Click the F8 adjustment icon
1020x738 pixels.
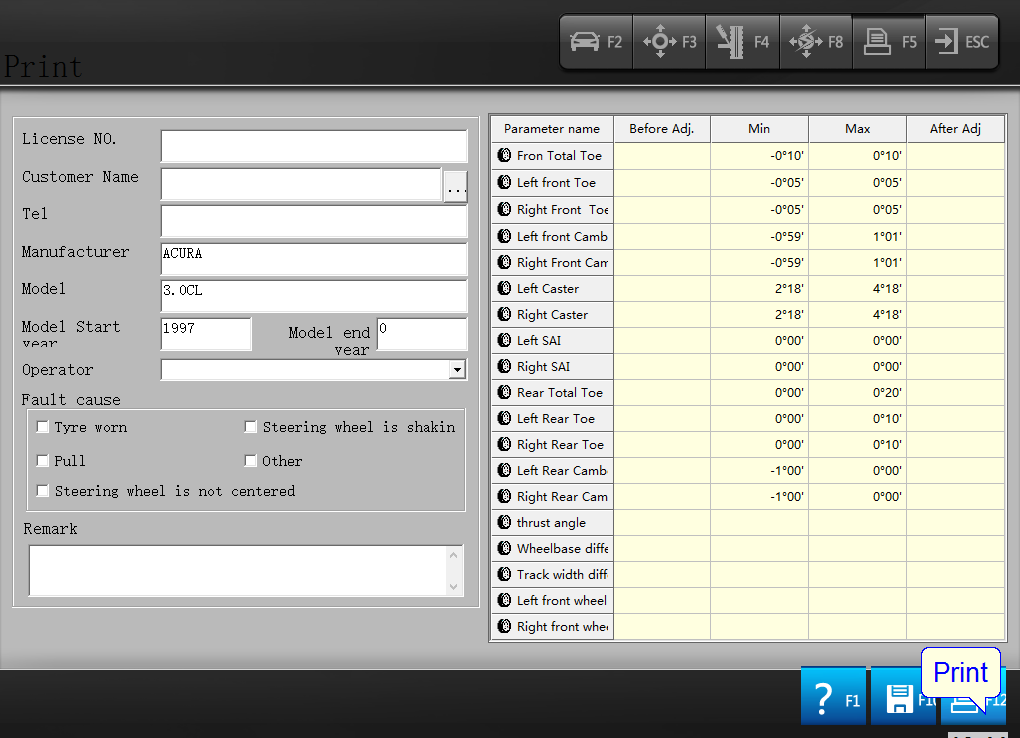[816, 42]
